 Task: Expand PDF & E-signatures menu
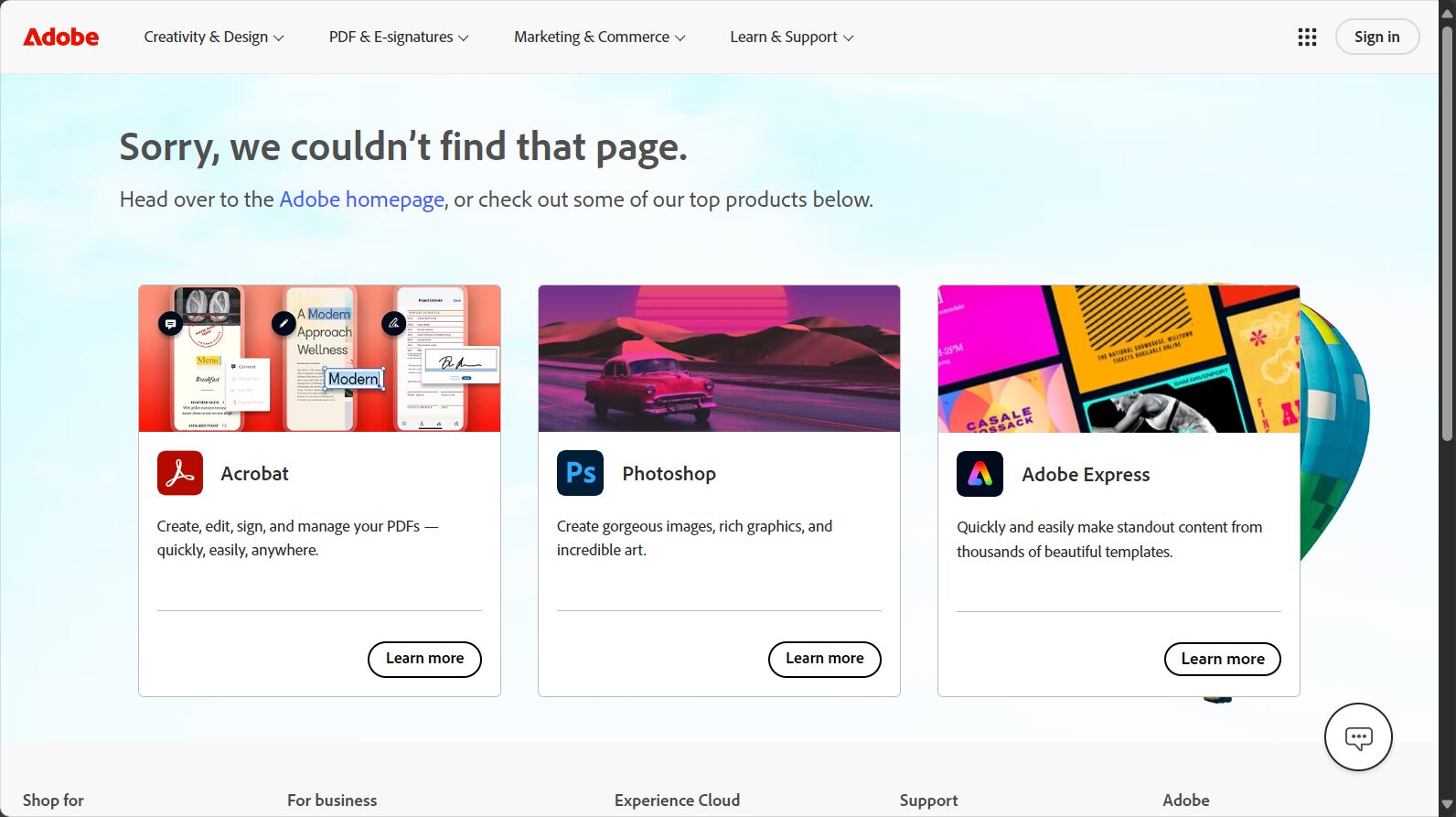click(x=399, y=37)
